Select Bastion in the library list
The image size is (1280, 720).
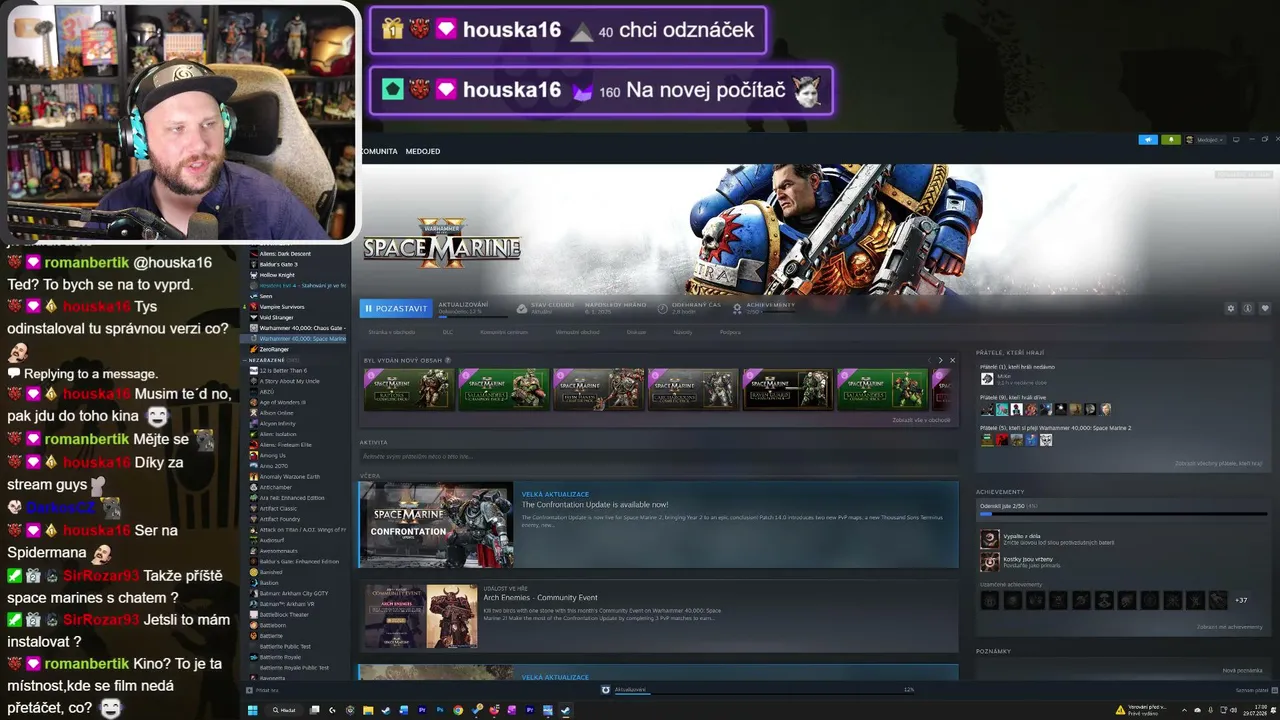click(269, 582)
